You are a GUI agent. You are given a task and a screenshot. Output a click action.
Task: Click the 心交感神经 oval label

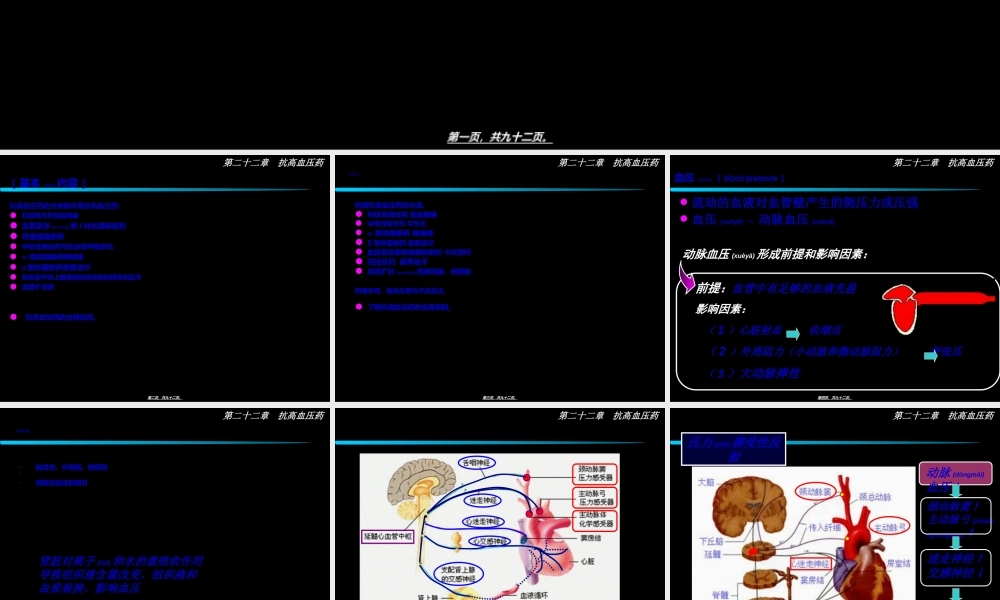(485, 541)
